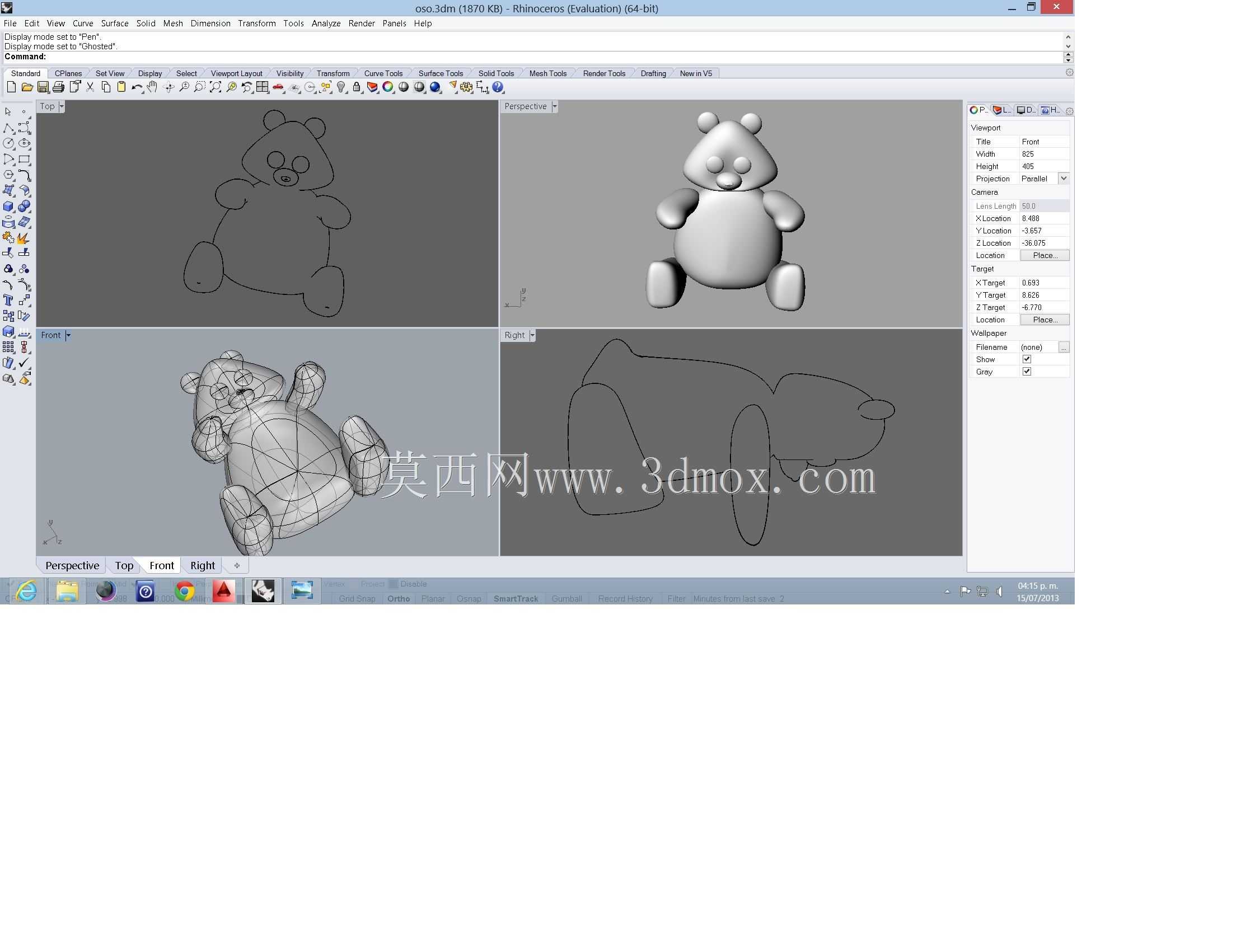The width and height of the screenshot is (1255, 952).
Task: Open a file with folder icon
Action: click(x=27, y=87)
